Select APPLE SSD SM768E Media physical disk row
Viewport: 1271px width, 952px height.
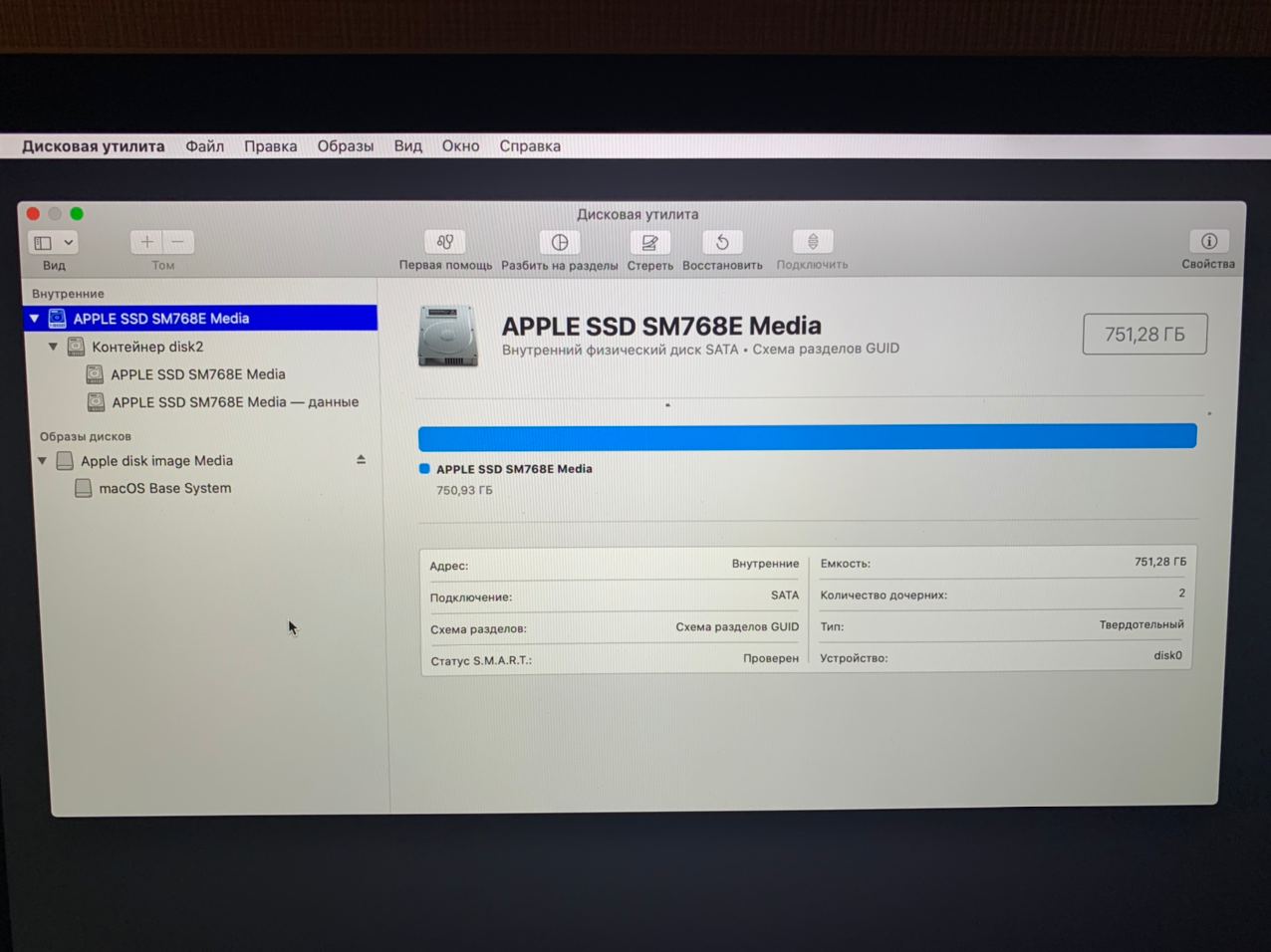(x=200, y=319)
